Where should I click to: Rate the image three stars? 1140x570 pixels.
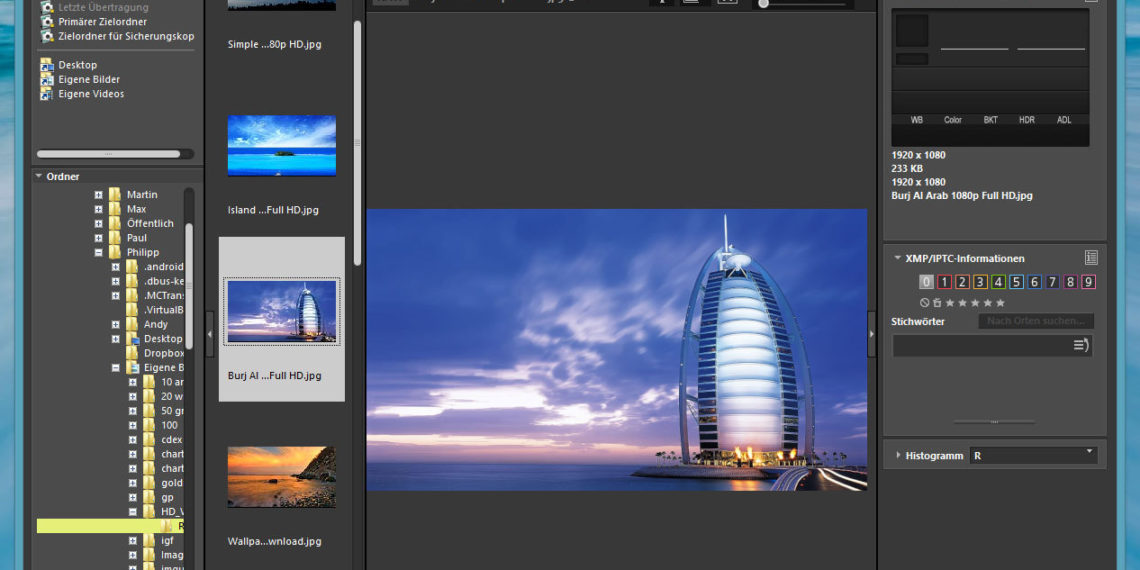tap(974, 302)
